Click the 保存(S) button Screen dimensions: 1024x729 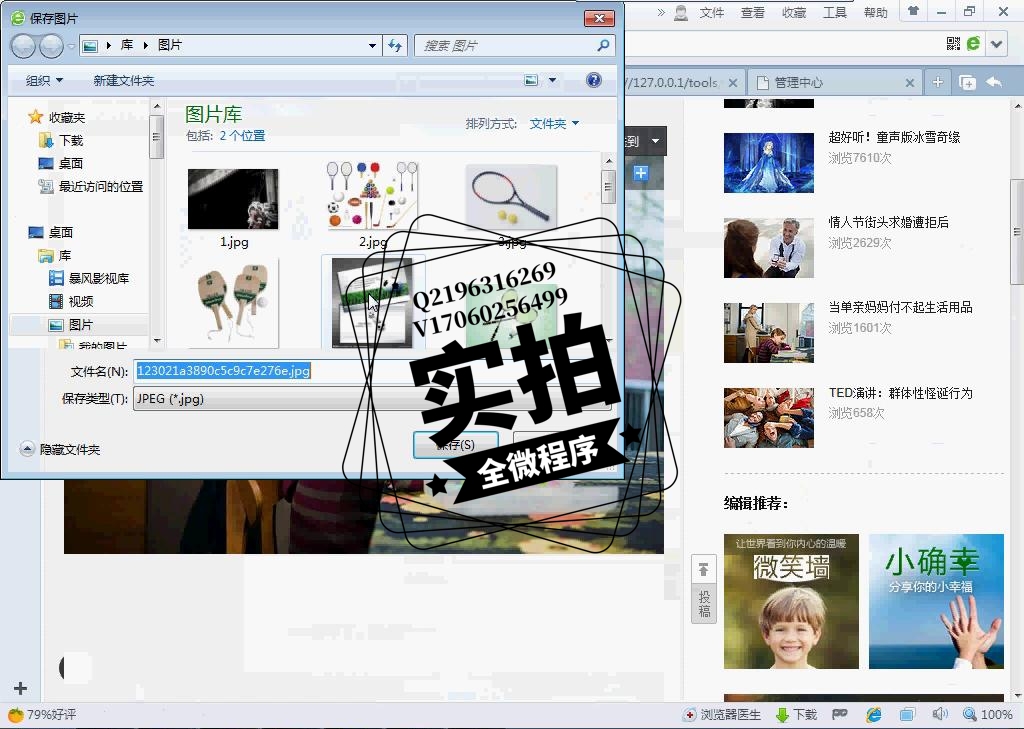(x=455, y=445)
